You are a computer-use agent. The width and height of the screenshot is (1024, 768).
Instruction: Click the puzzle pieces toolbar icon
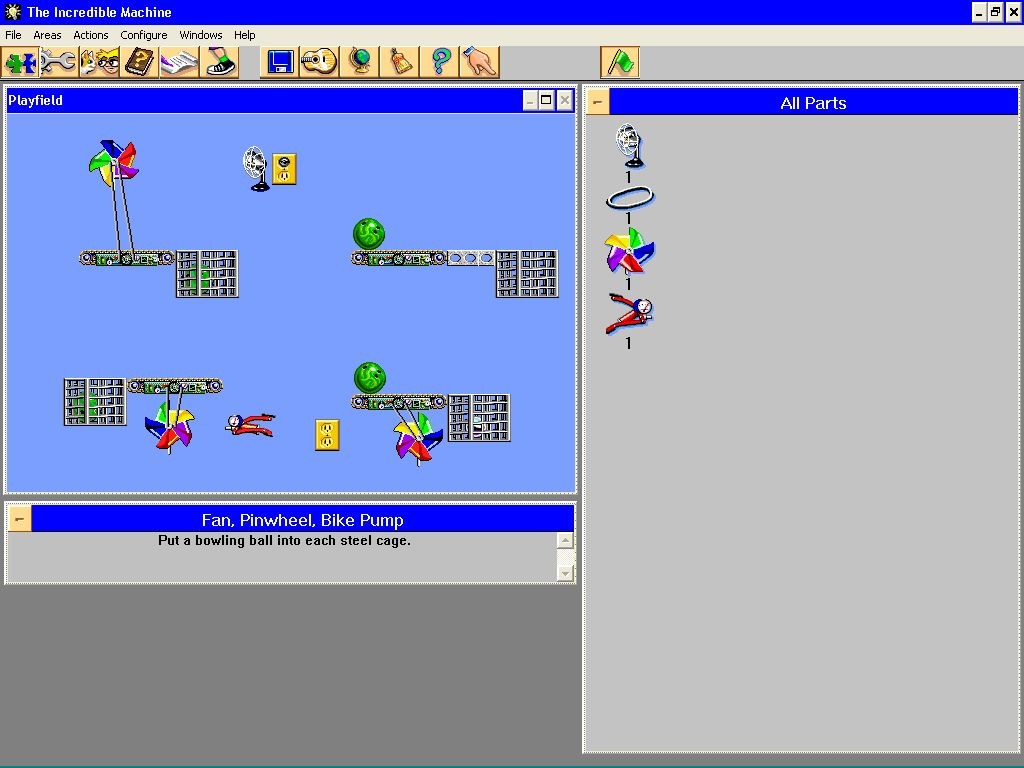20,63
